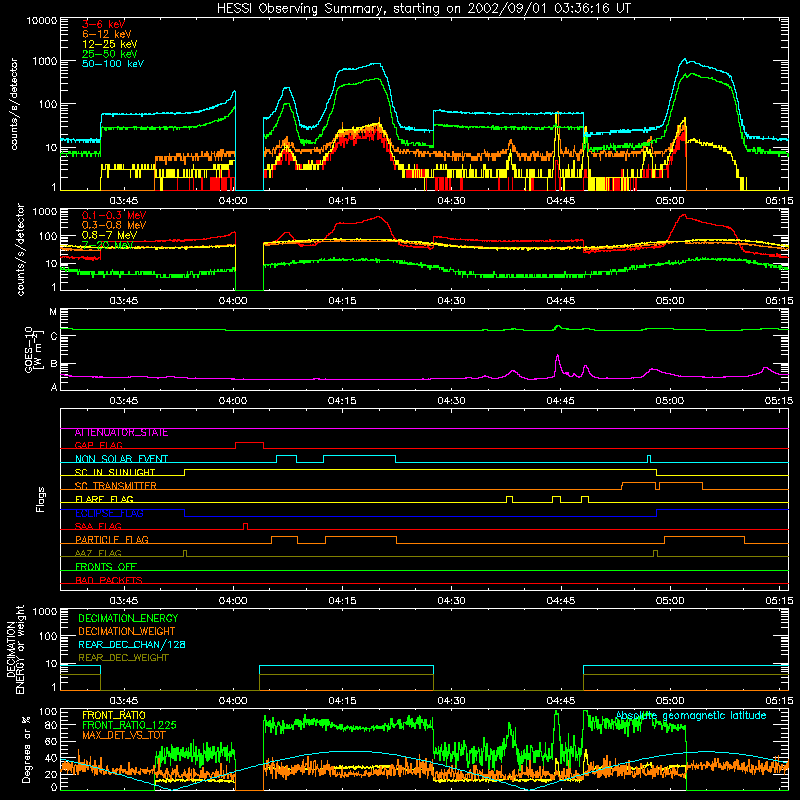Click the ECLIPSE_FLAG label

[109, 513]
